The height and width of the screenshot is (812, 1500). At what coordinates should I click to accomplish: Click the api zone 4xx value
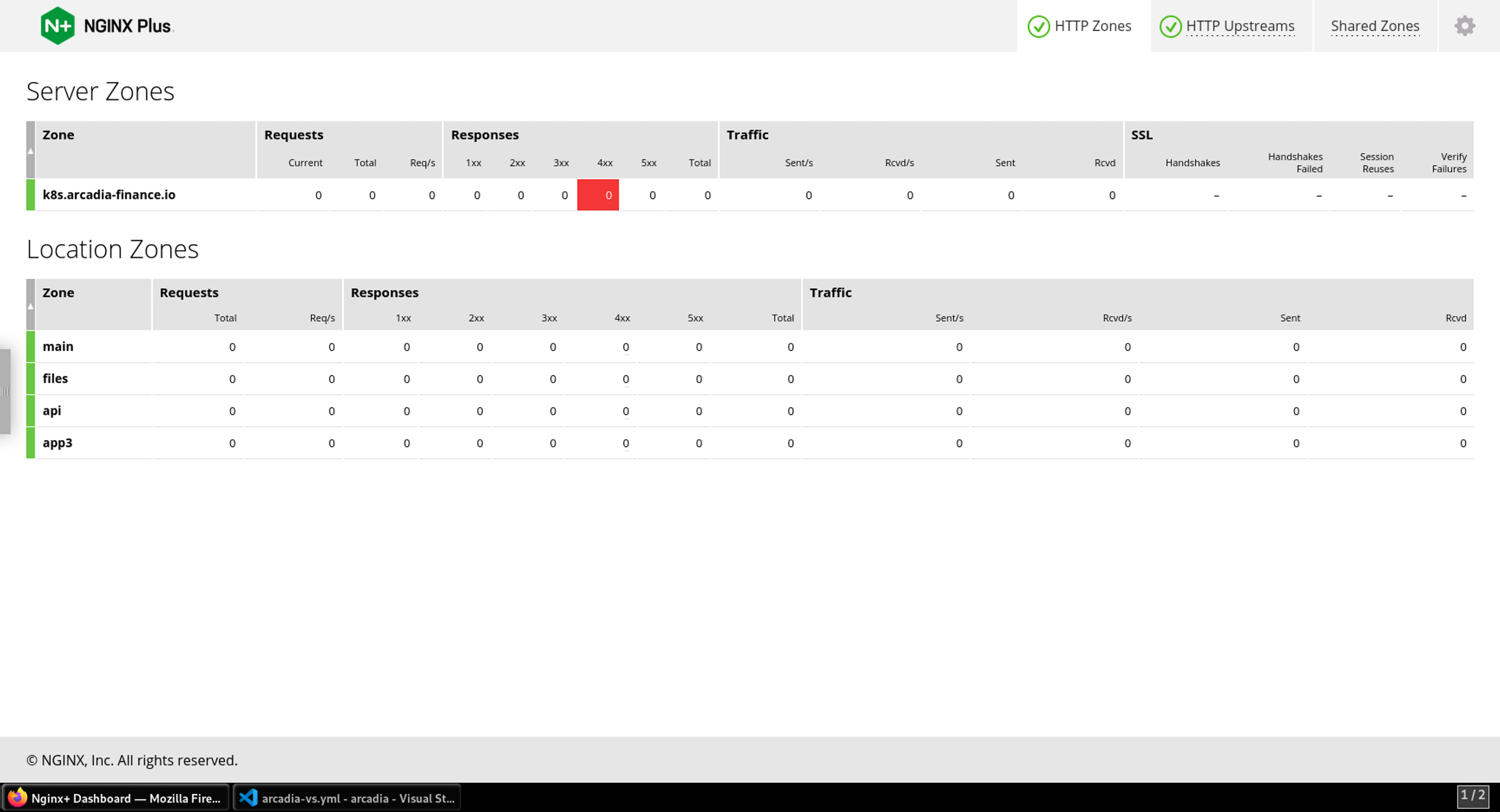(626, 411)
